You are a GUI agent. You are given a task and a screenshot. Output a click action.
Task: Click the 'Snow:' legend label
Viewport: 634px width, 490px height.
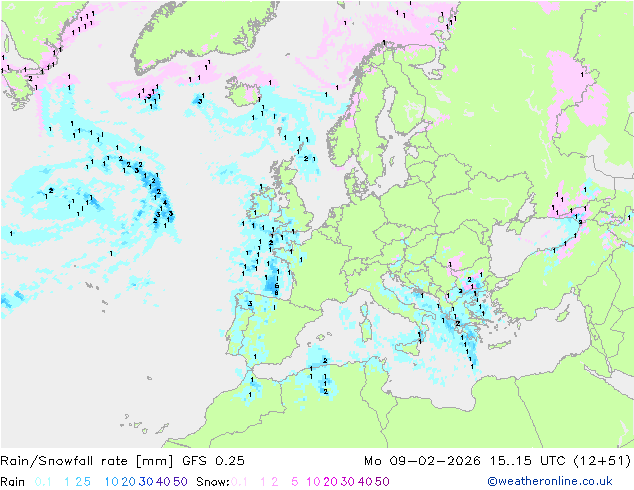tap(213, 482)
